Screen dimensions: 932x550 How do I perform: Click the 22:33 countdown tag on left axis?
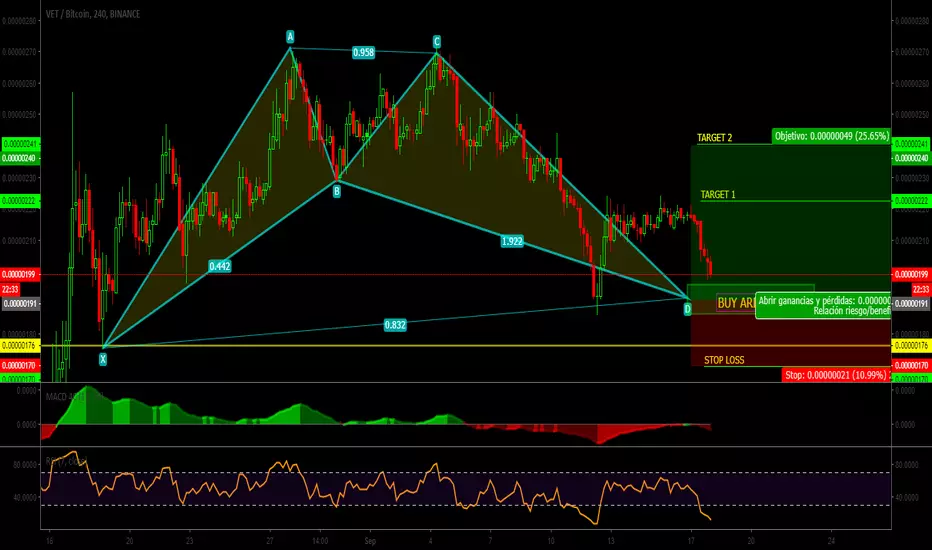tap(10, 290)
